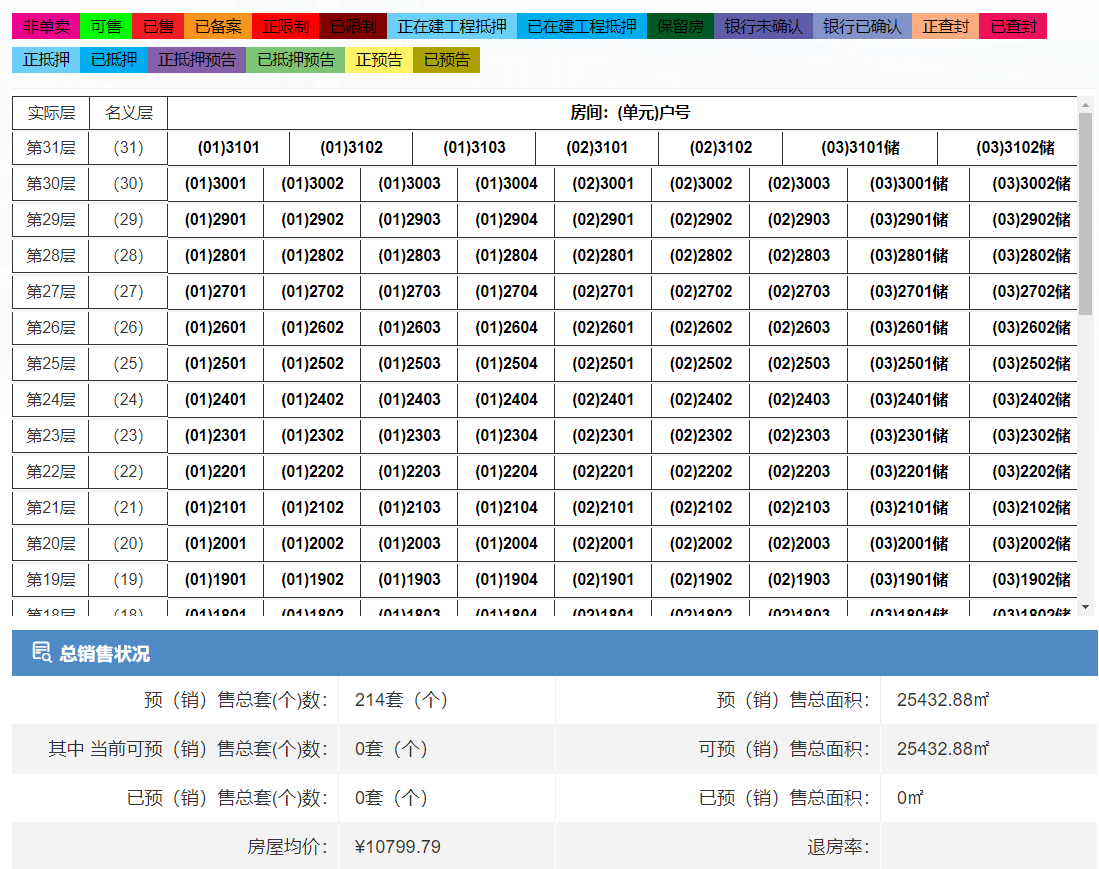The image size is (1099, 869).
Task: Click the 已查封 legend swatch
Action: pos(1013,27)
